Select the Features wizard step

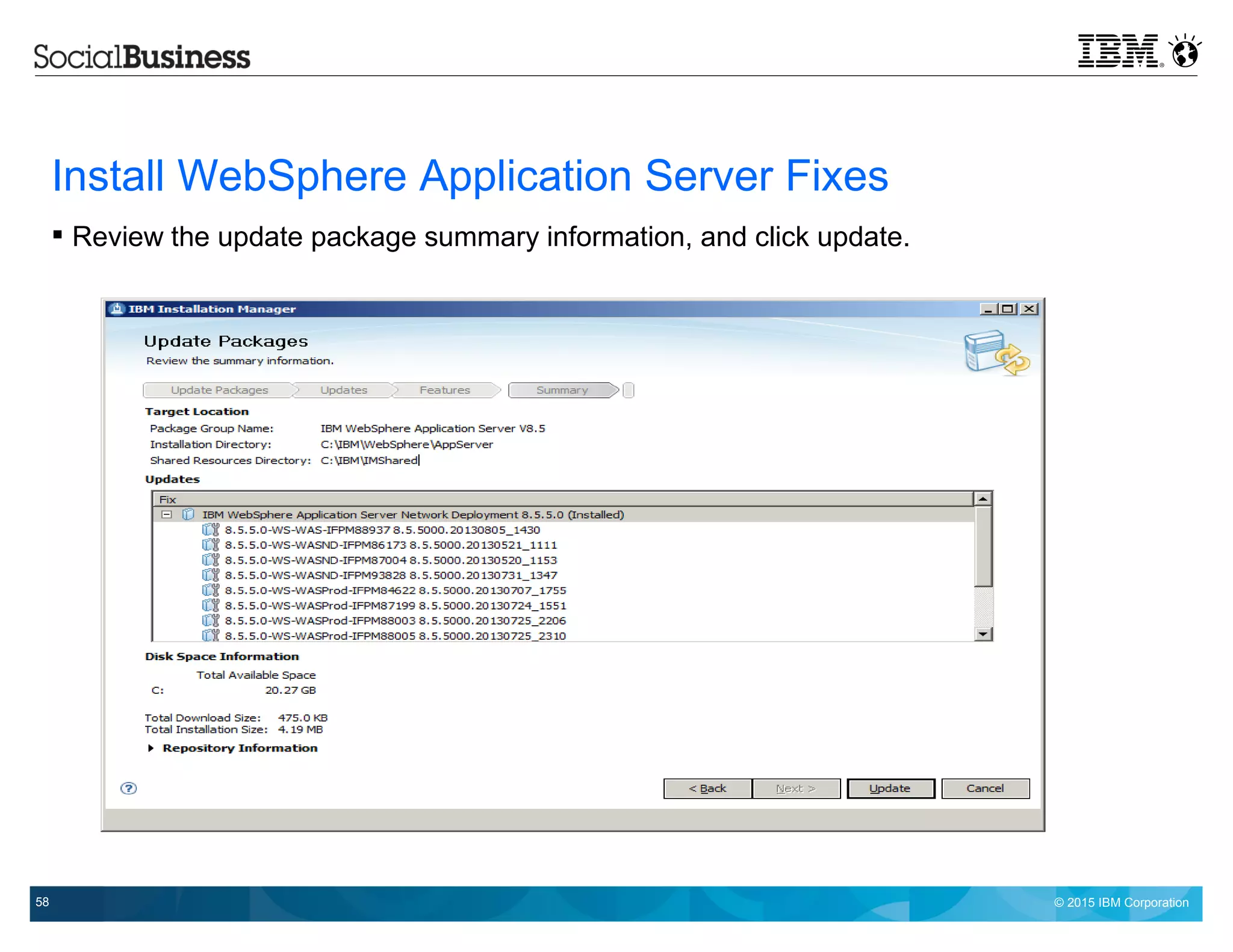coord(445,390)
